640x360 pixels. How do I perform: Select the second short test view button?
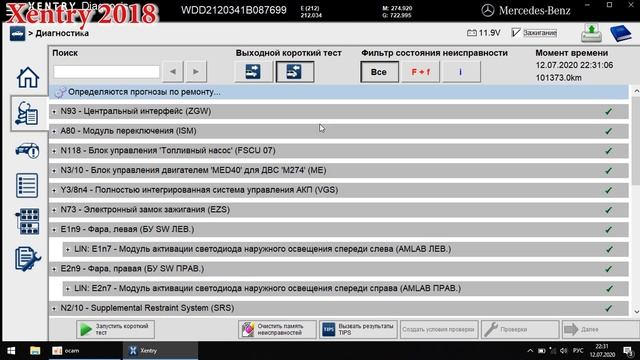(x=295, y=72)
